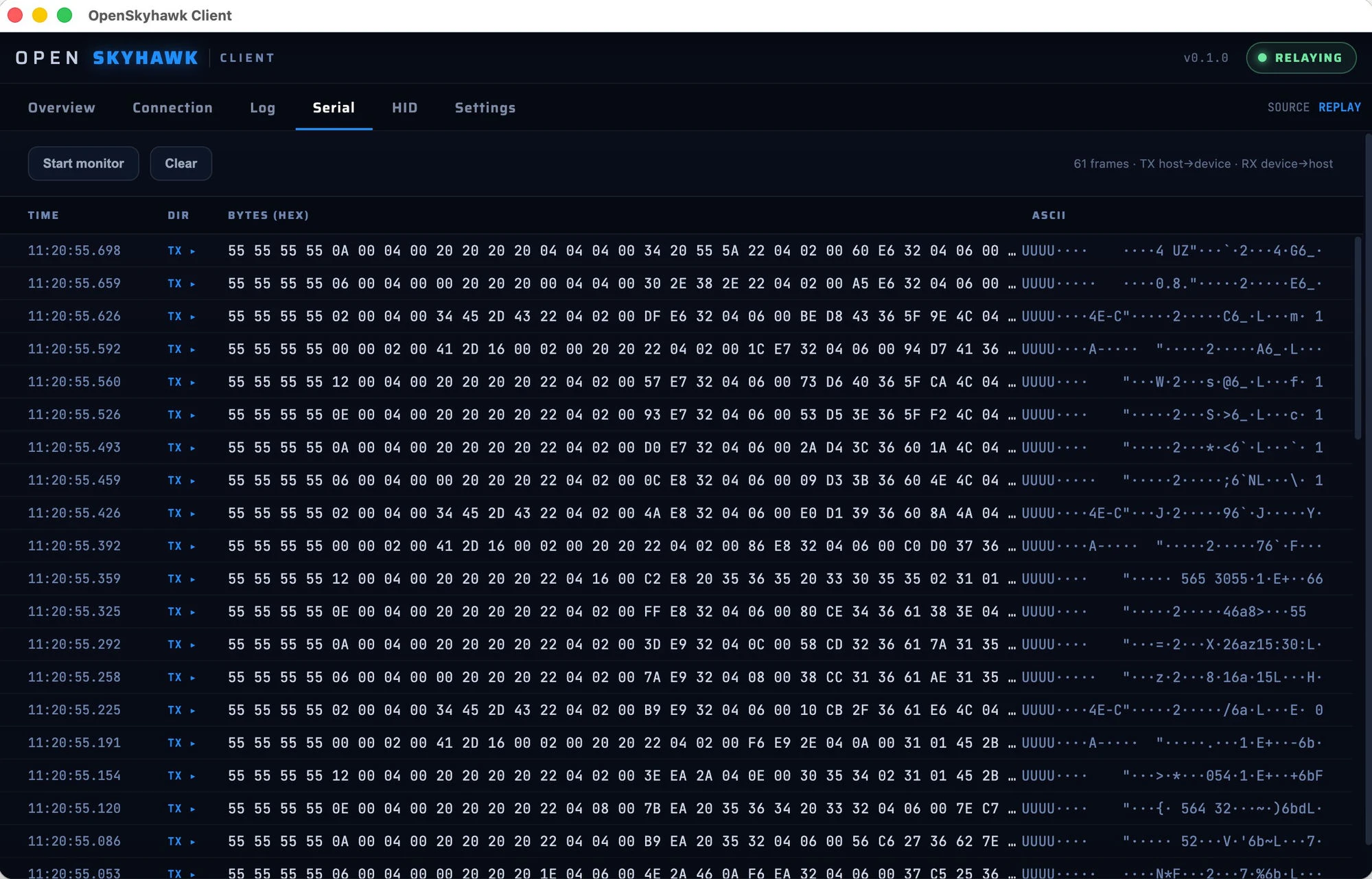
Task: Click the TIME column header
Action: [43, 215]
